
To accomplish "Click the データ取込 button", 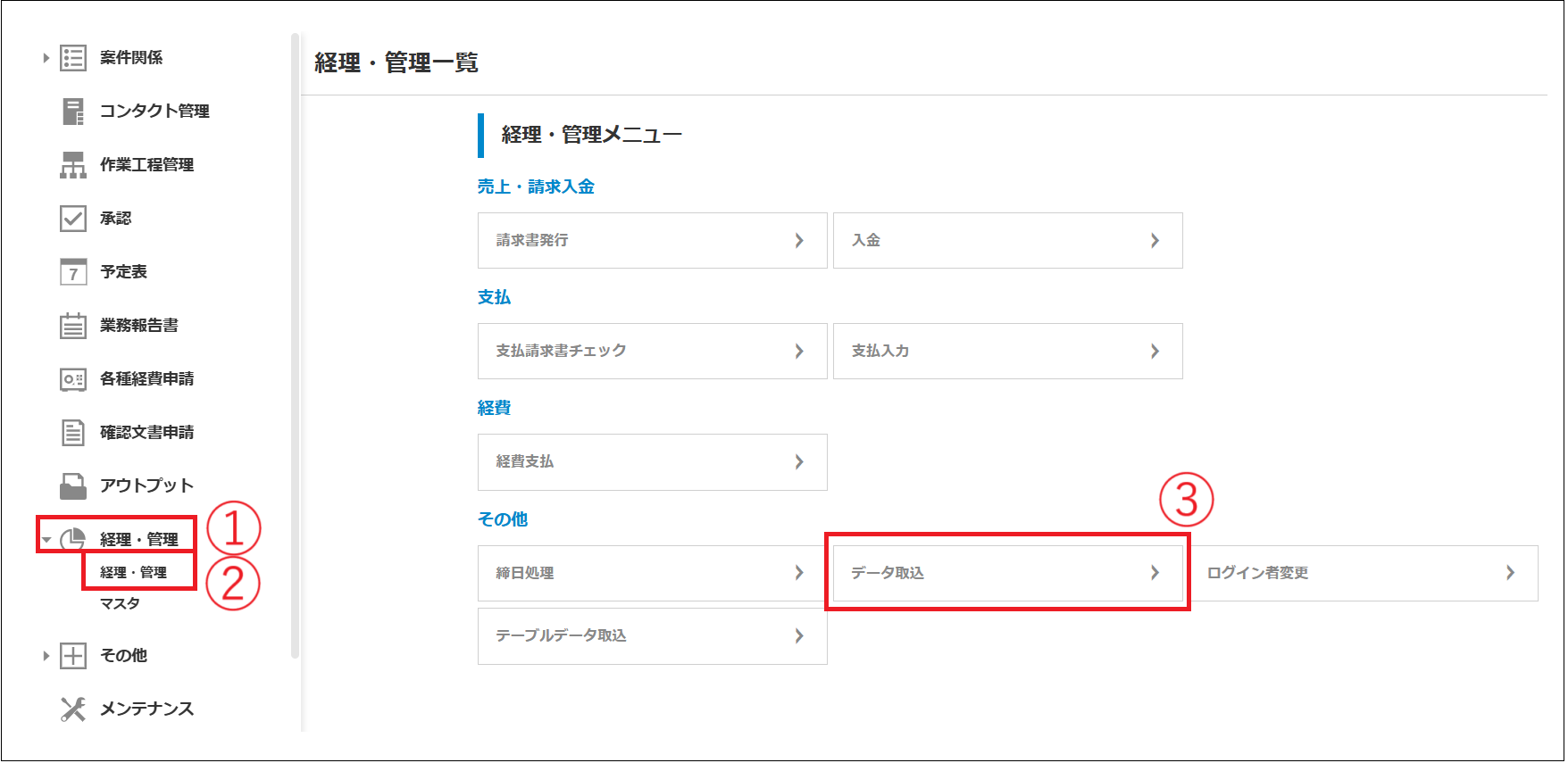I will coord(1007,573).
